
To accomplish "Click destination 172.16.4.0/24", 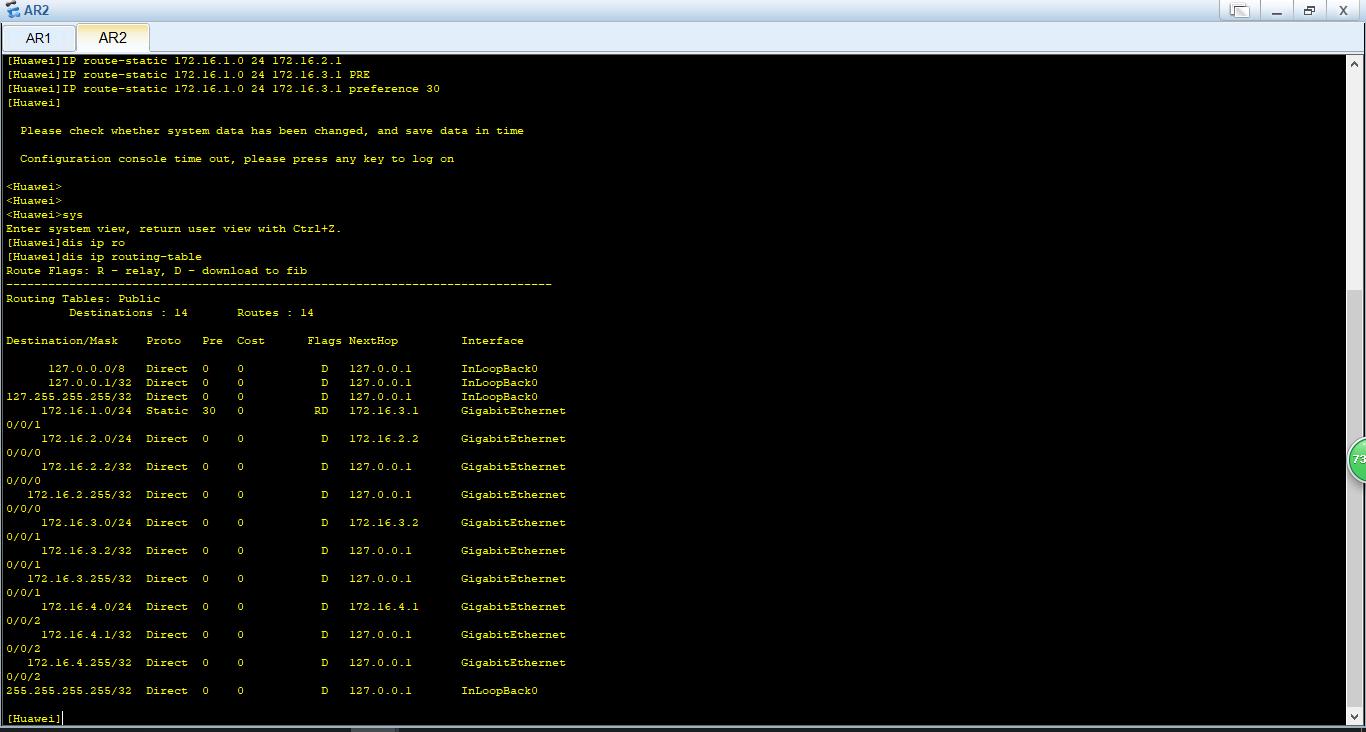I will click(86, 607).
